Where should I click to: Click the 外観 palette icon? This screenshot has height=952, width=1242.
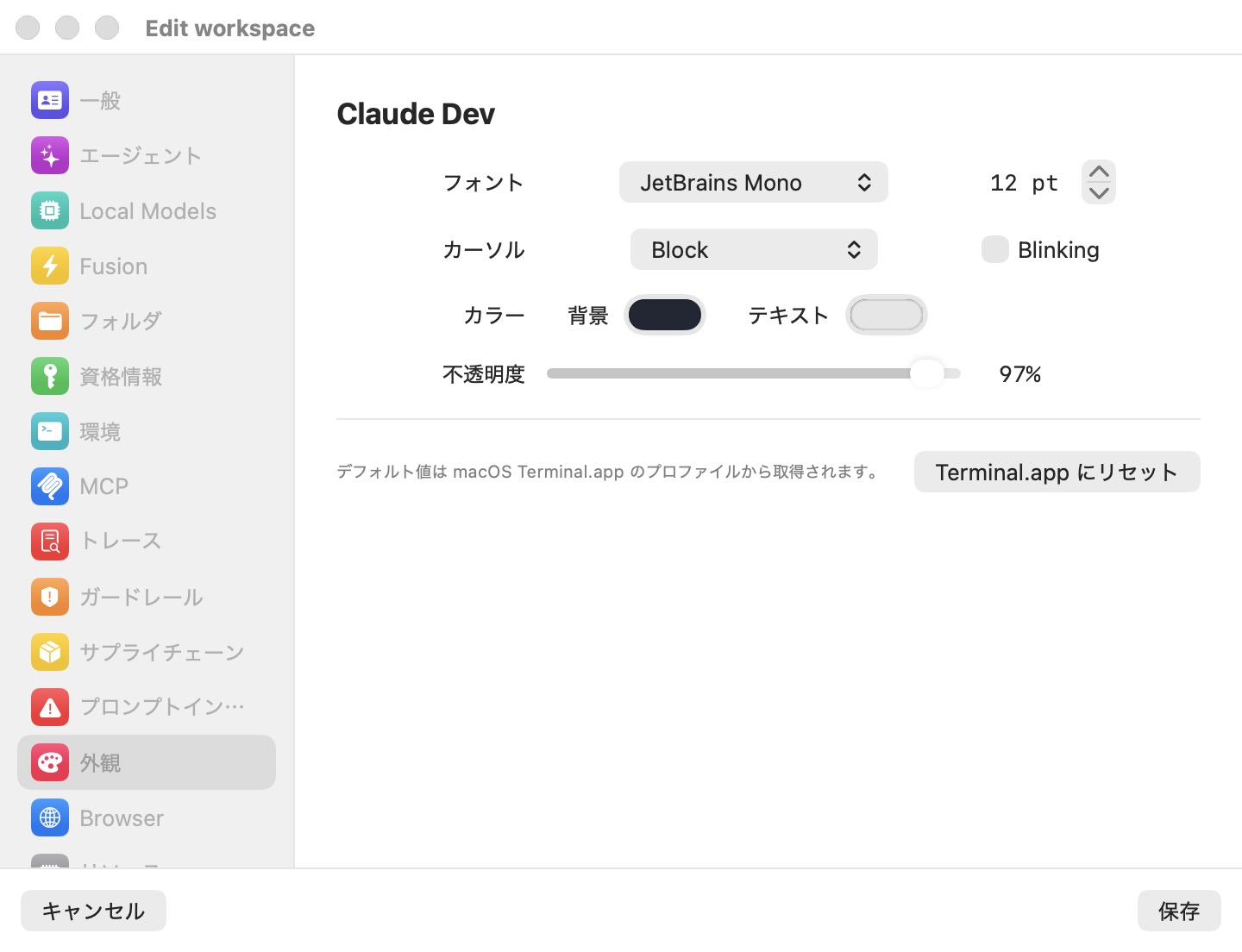(50, 762)
